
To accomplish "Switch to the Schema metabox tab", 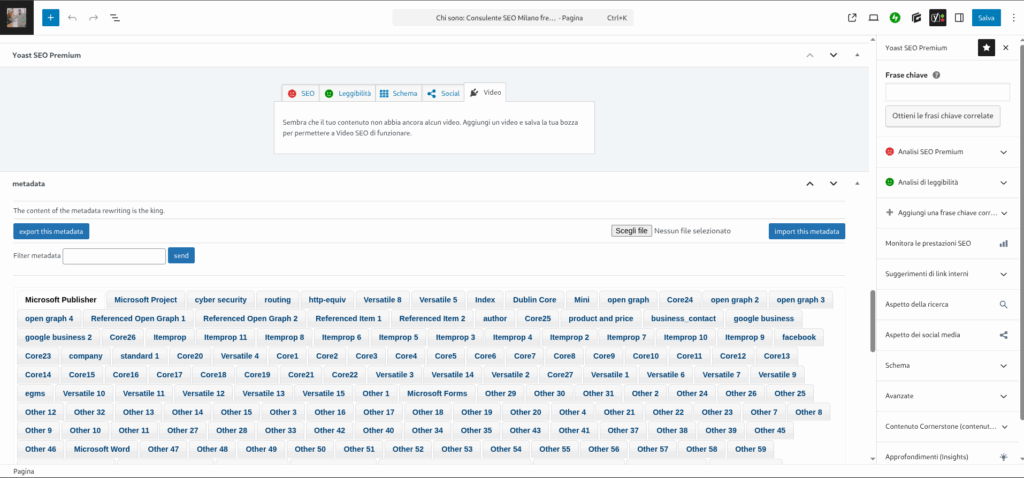I will click(398, 93).
